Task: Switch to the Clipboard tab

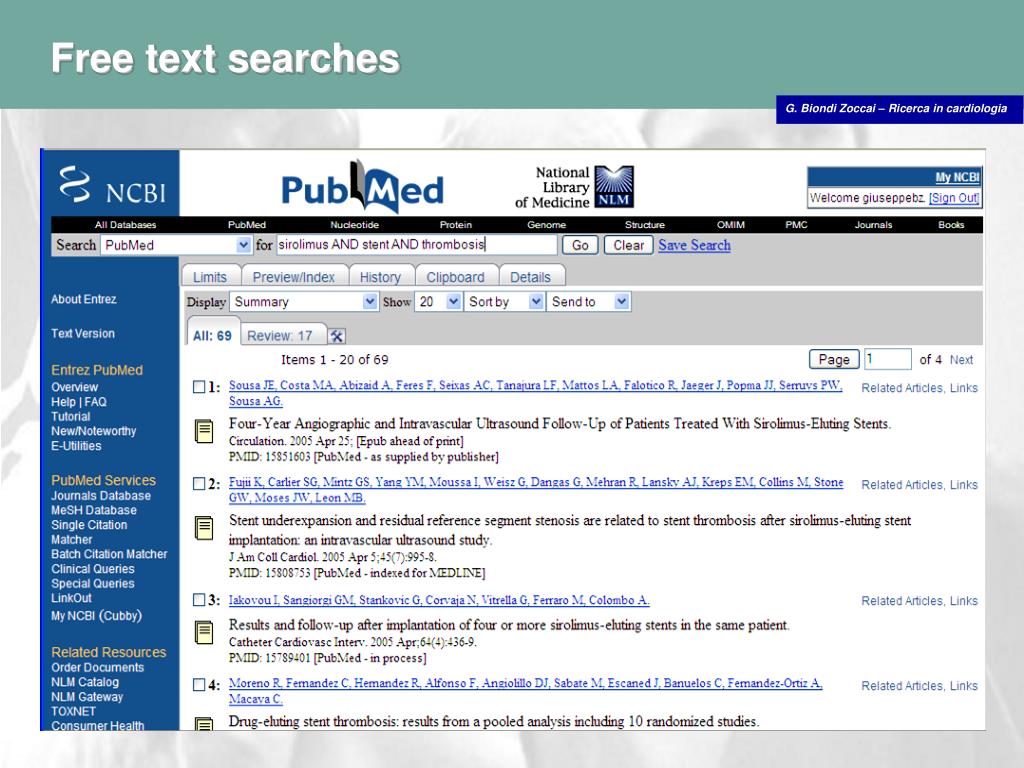Action: [456, 277]
